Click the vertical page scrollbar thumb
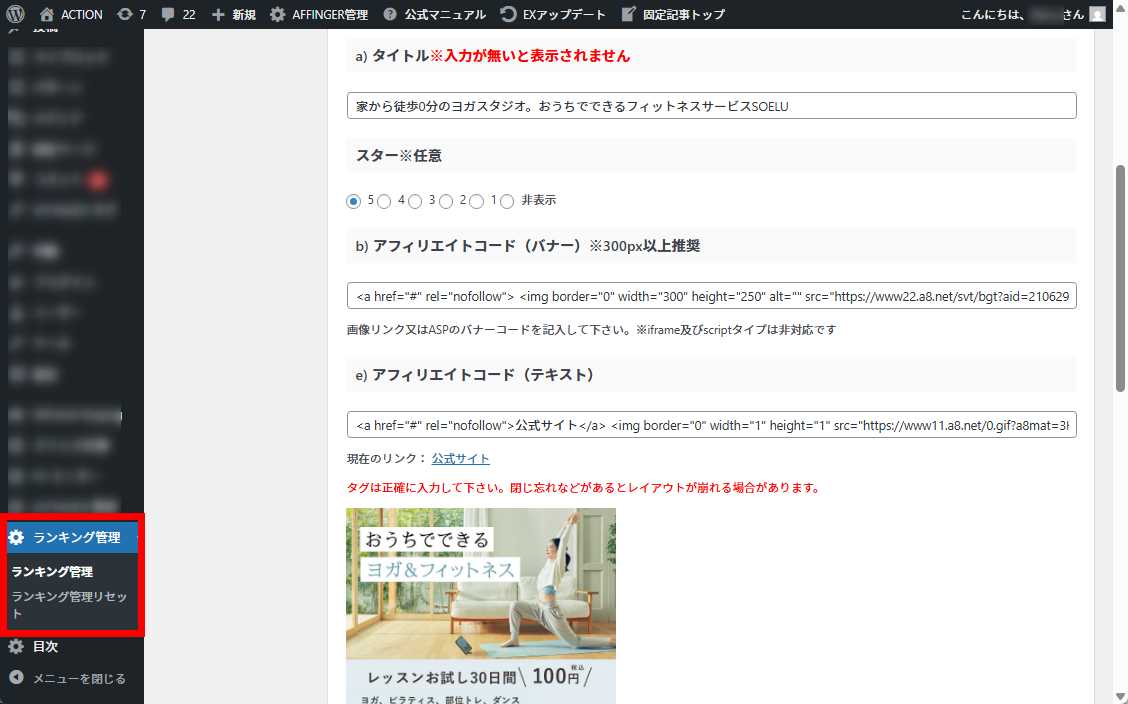This screenshot has height=704, width=1128. [x=1119, y=278]
